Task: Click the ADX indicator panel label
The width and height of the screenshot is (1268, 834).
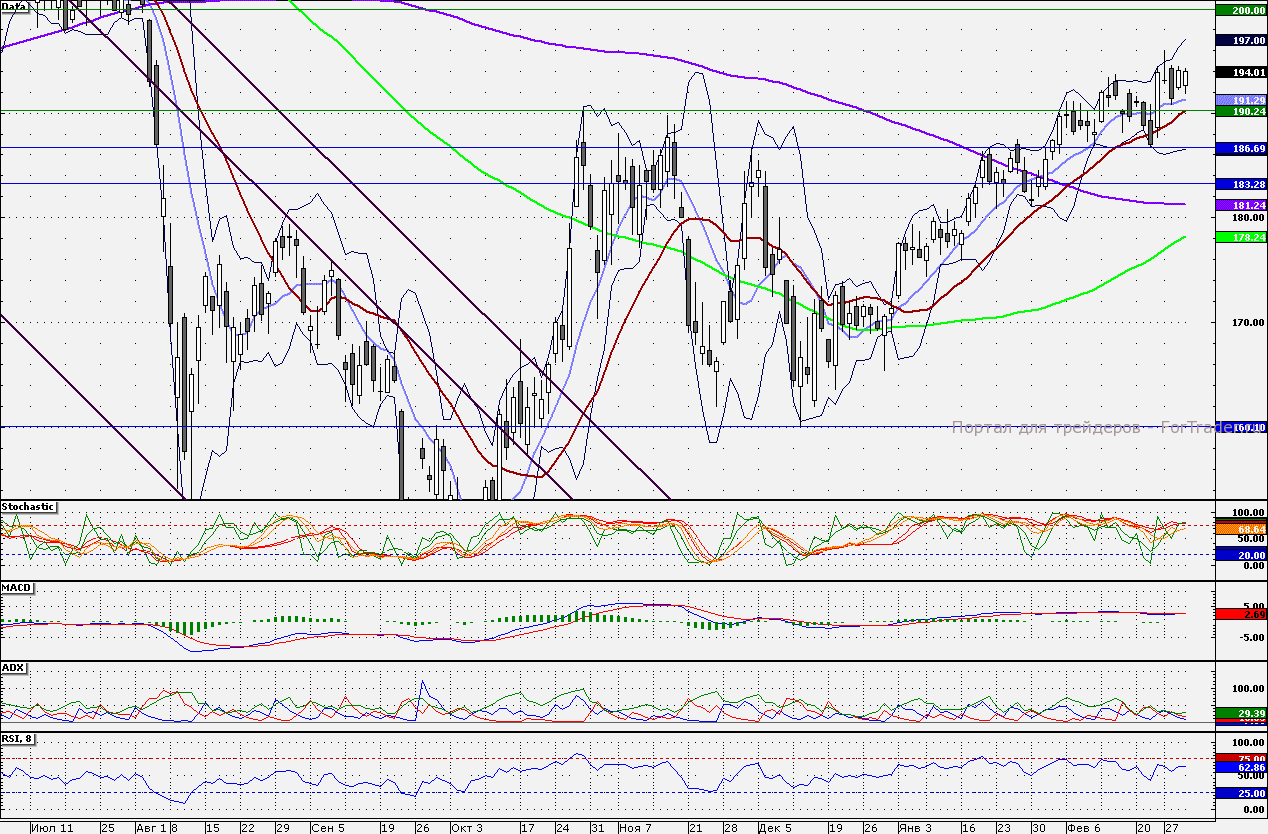Action: (x=13, y=666)
